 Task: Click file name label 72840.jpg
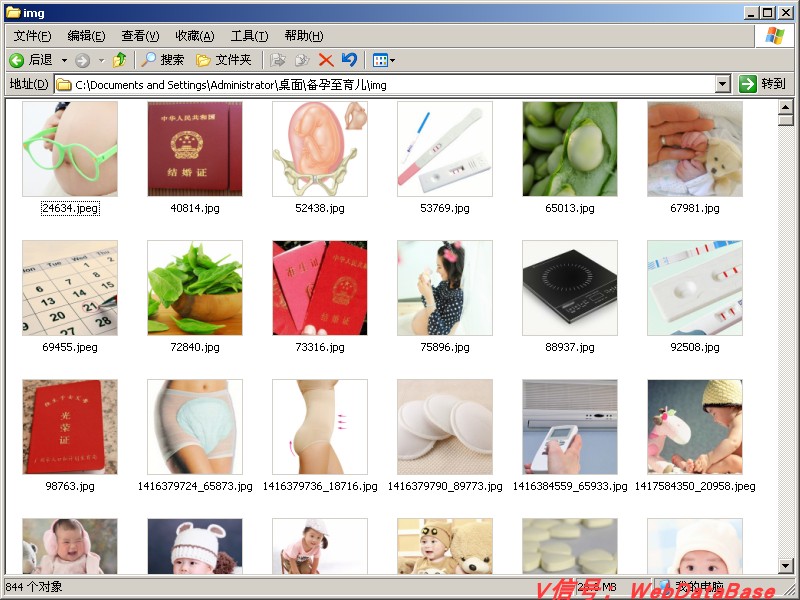(x=195, y=347)
